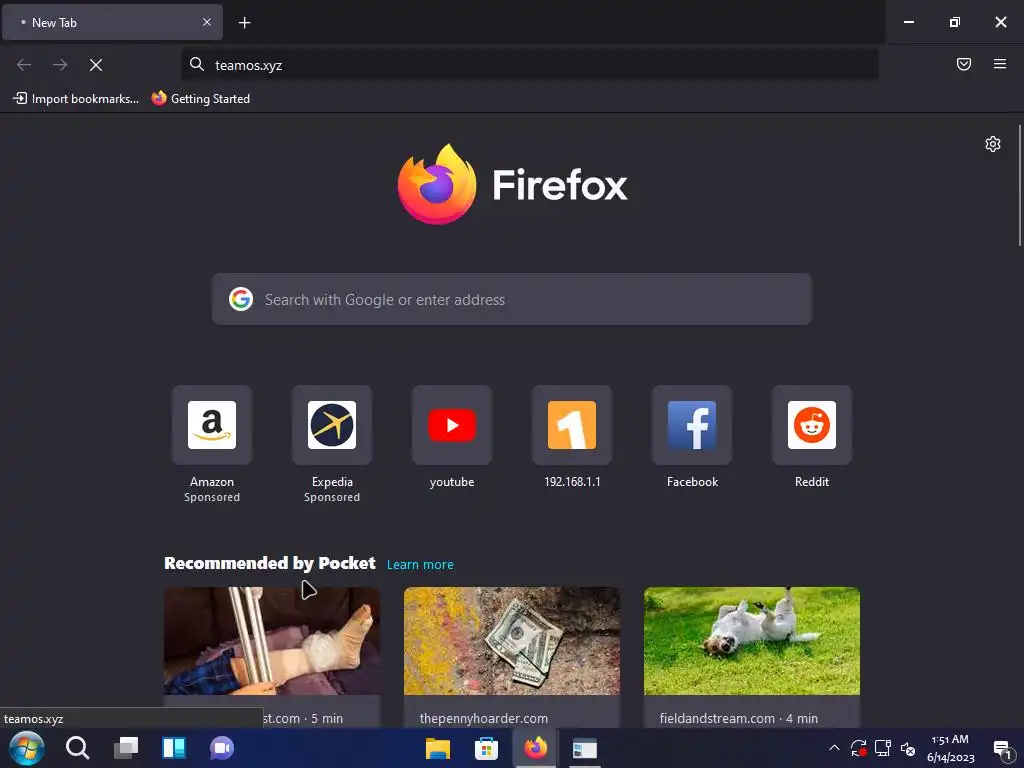Open new tab personalize gear settings
Viewport: 1024px width, 768px height.
click(993, 144)
